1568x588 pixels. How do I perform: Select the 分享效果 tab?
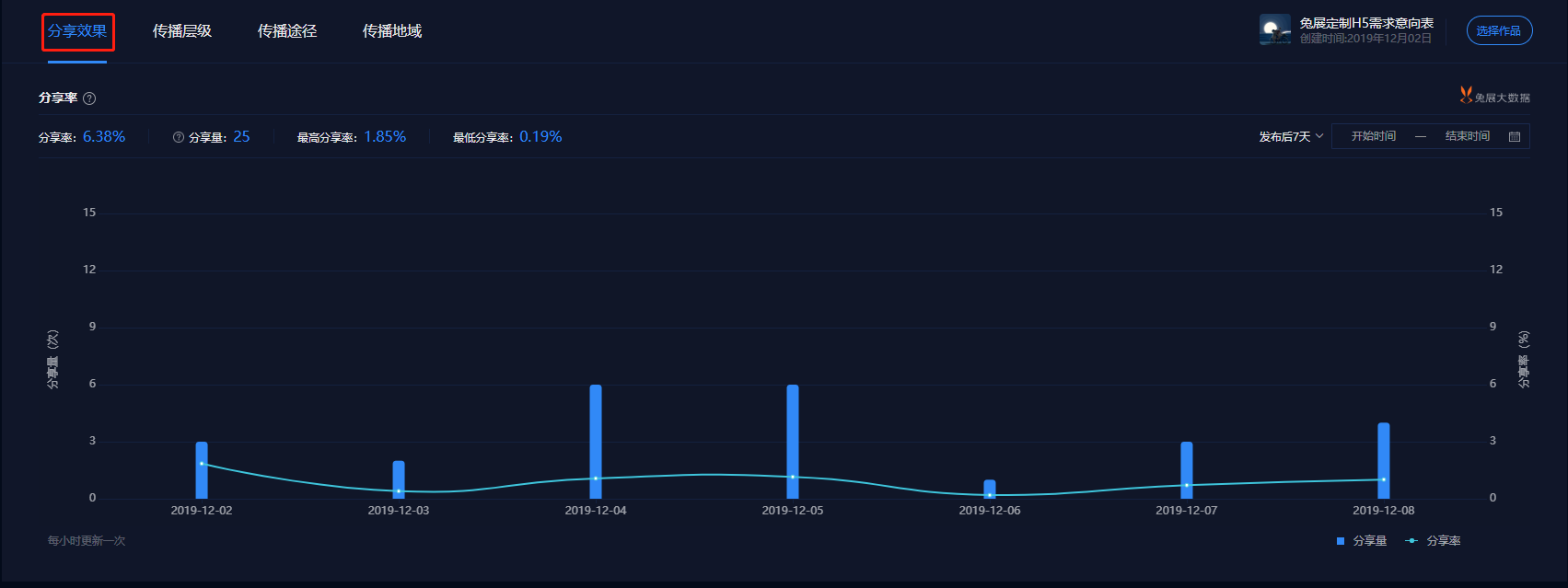77,31
